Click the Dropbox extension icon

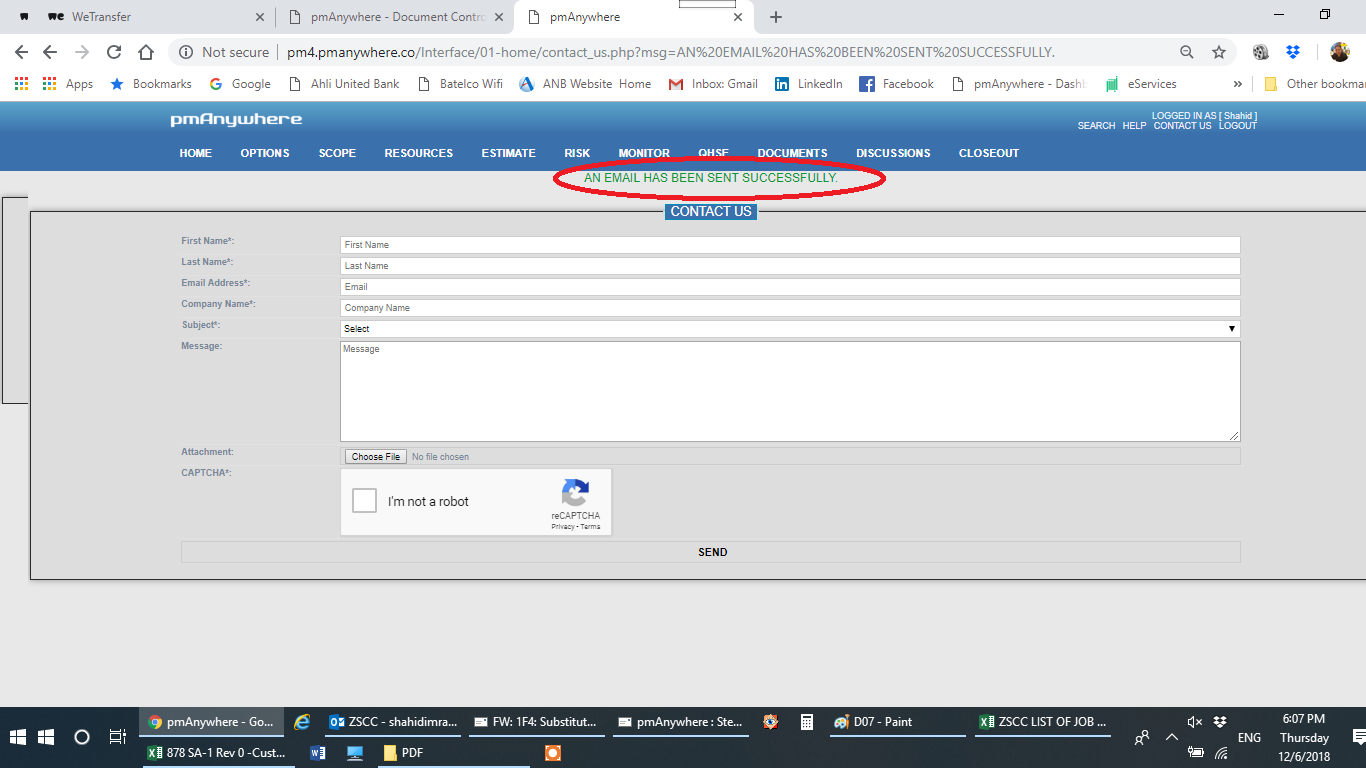(x=1293, y=52)
